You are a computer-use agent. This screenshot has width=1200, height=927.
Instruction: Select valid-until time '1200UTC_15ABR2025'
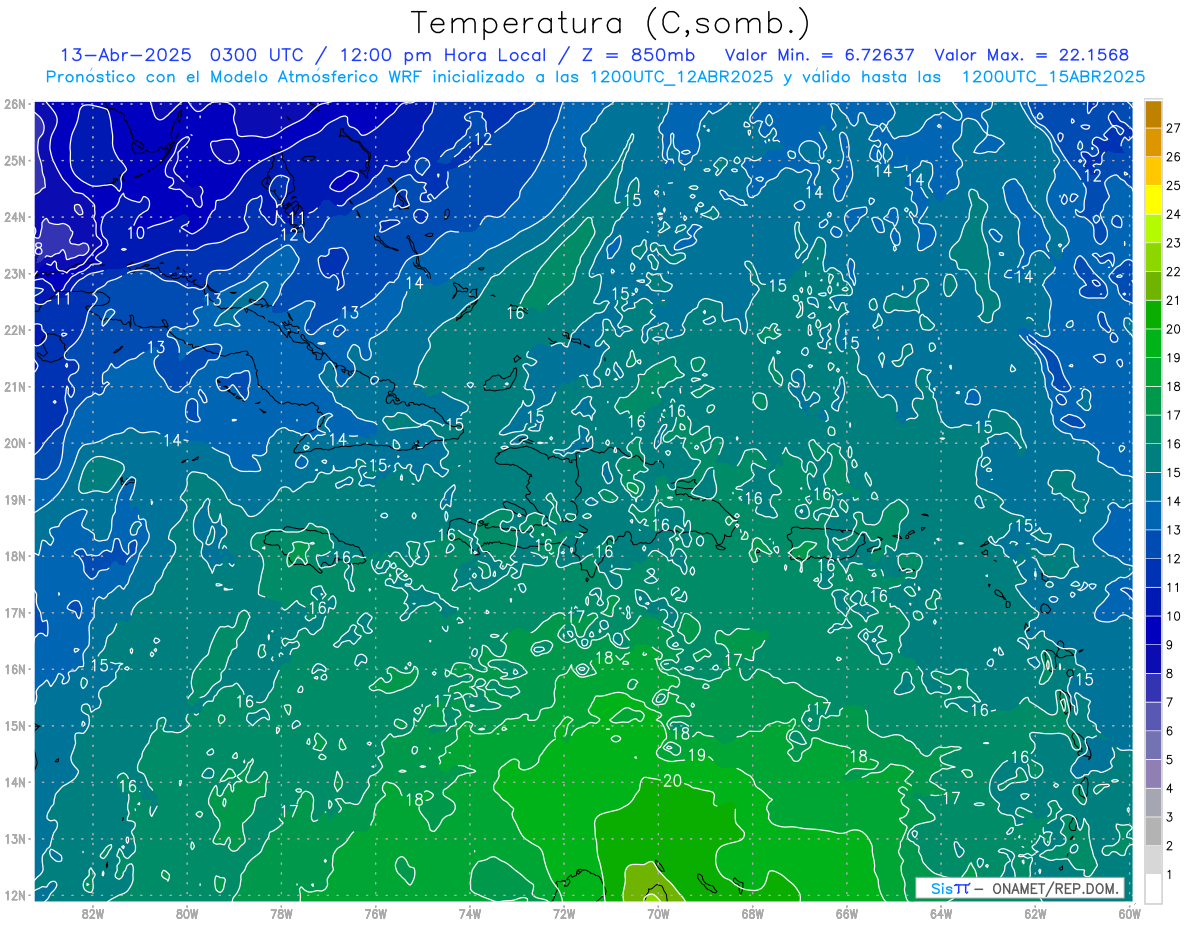1053,77
